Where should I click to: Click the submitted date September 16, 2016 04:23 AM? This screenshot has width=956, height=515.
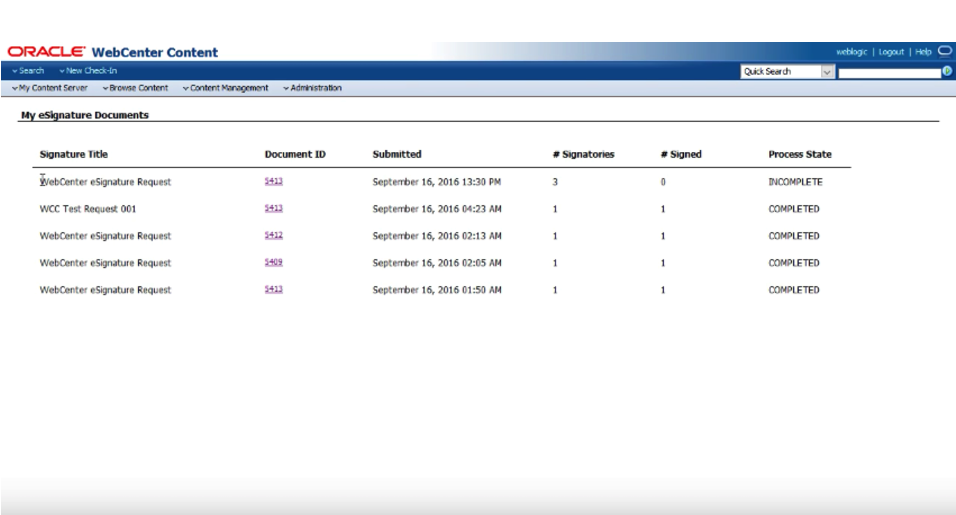[437, 209]
